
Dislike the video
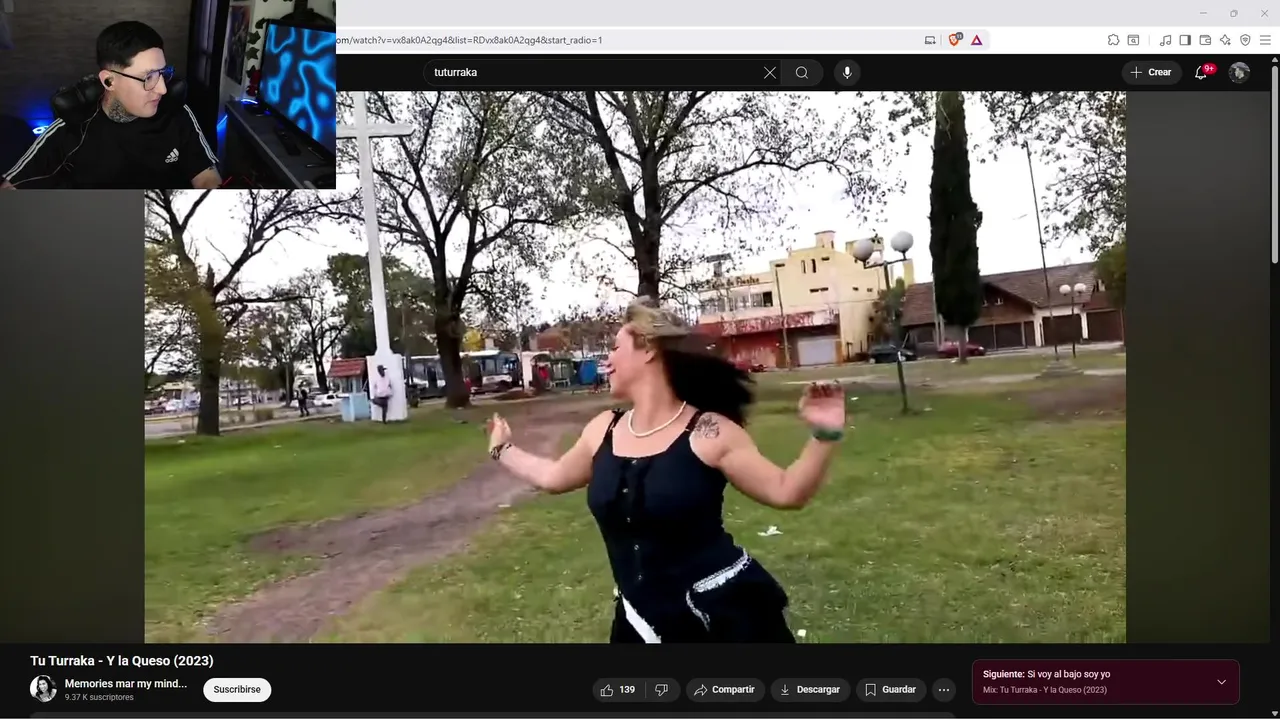tap(661, 690)
